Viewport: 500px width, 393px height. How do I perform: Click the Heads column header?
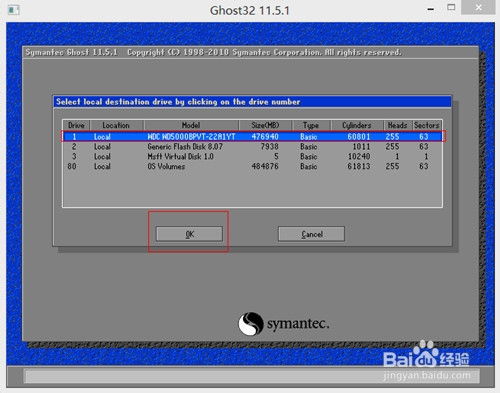[x=398, y=125]
